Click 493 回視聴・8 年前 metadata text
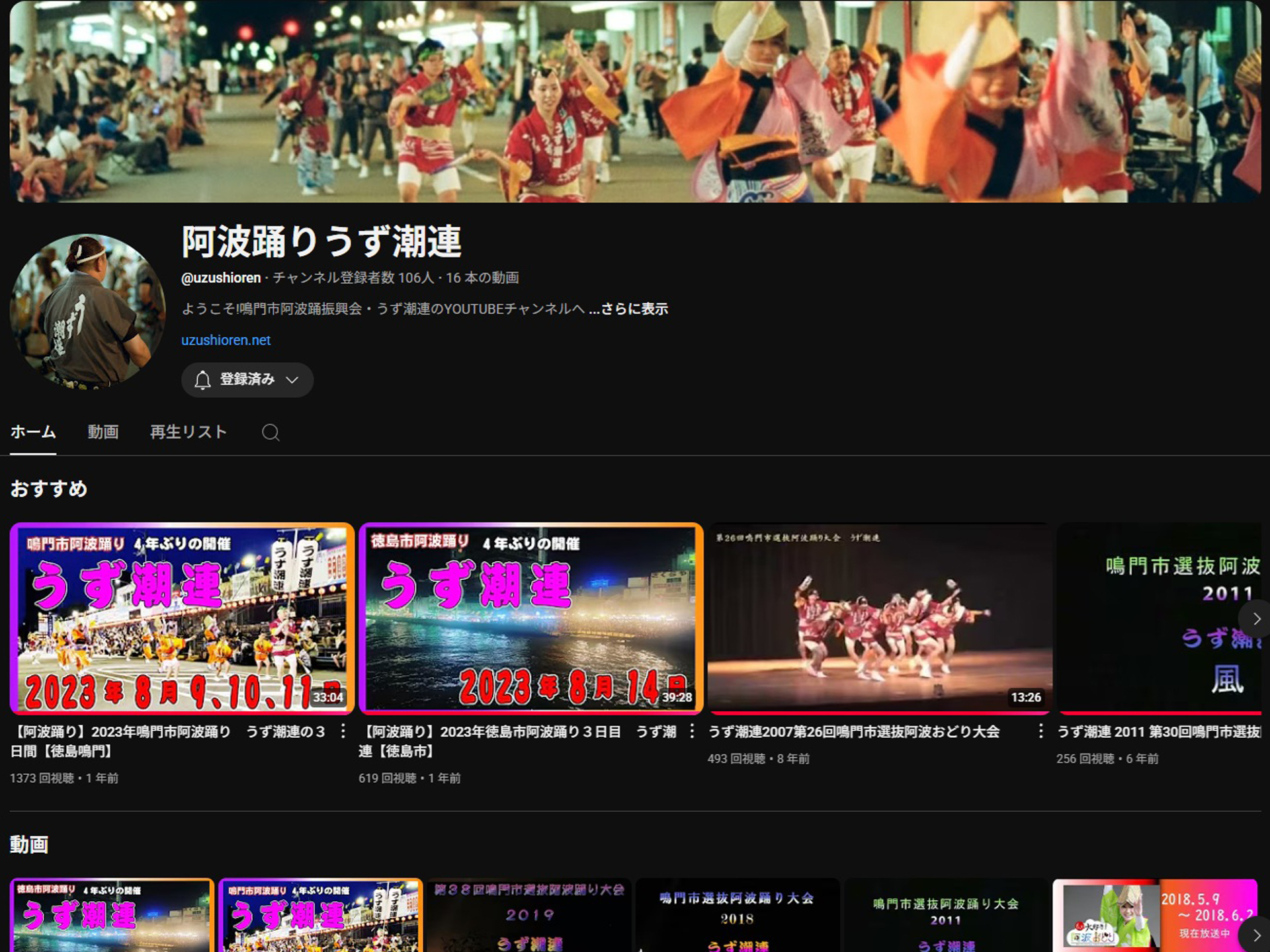This screenshot has height=952, width=1270. [759, 759]
